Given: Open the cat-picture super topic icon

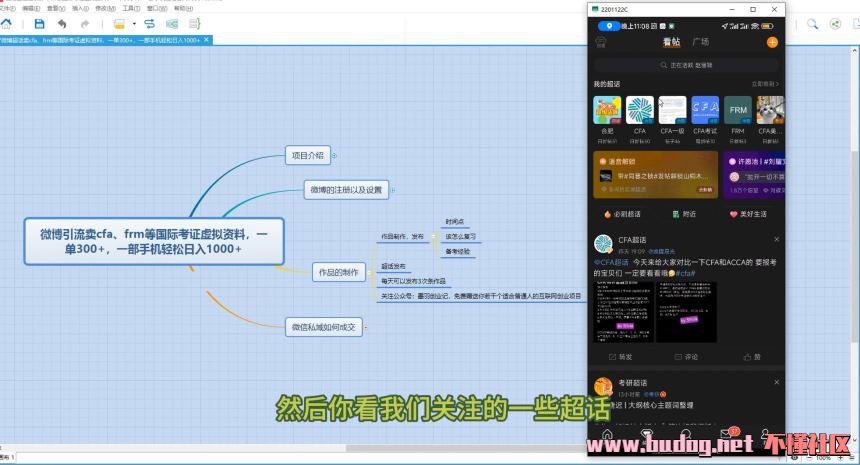Looking at the screenshot, I should [x=771, y=110].
